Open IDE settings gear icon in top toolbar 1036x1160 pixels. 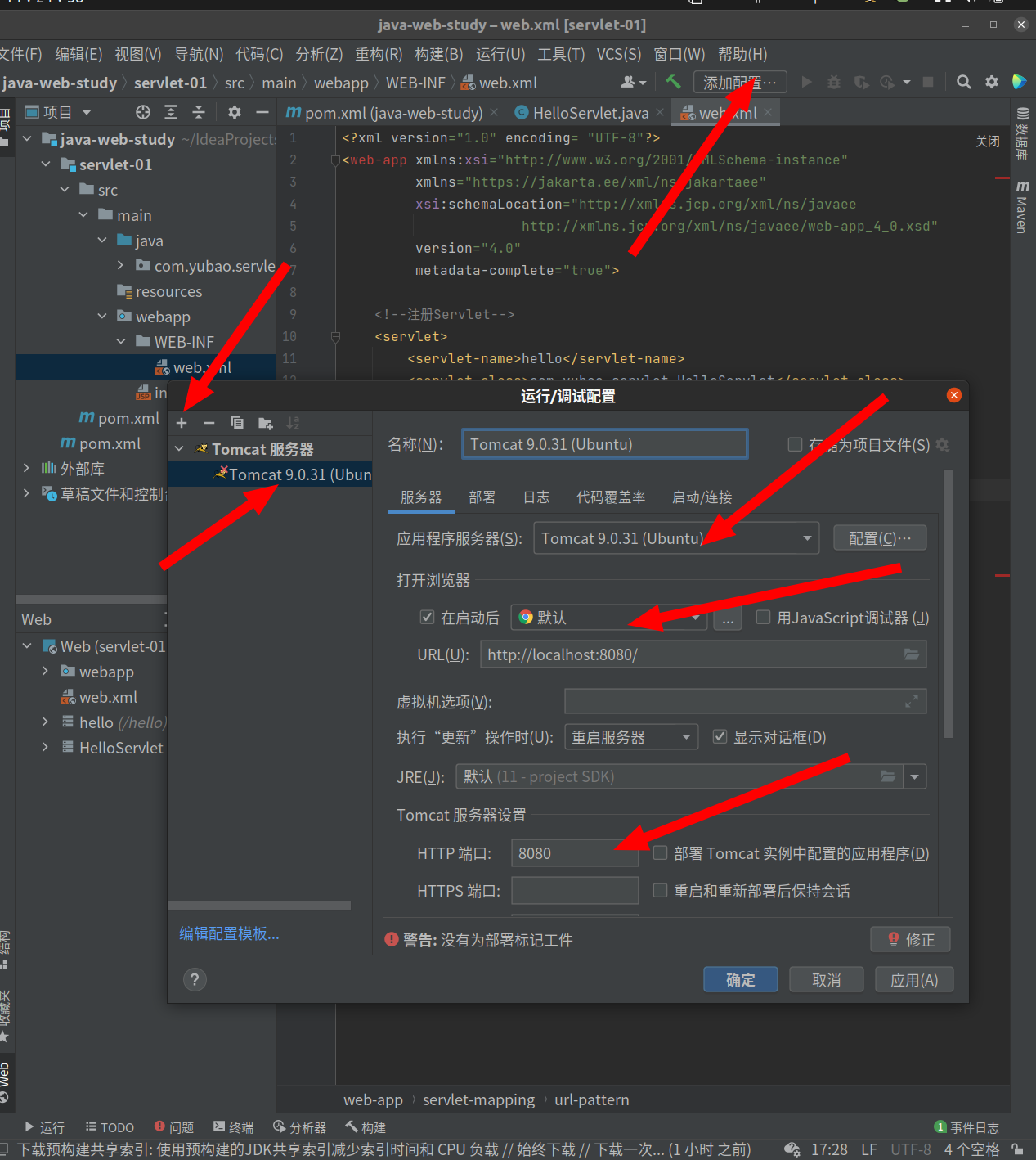click(992, 82)
